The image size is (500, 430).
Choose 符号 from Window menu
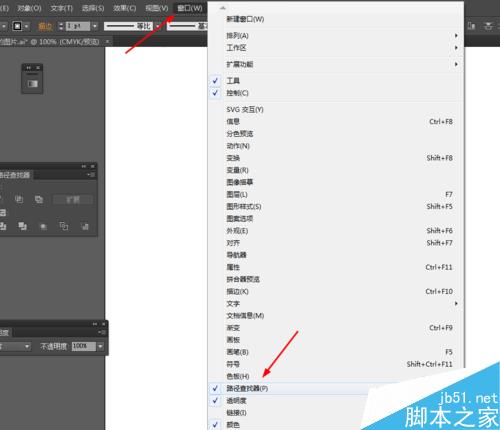(336, 364)
